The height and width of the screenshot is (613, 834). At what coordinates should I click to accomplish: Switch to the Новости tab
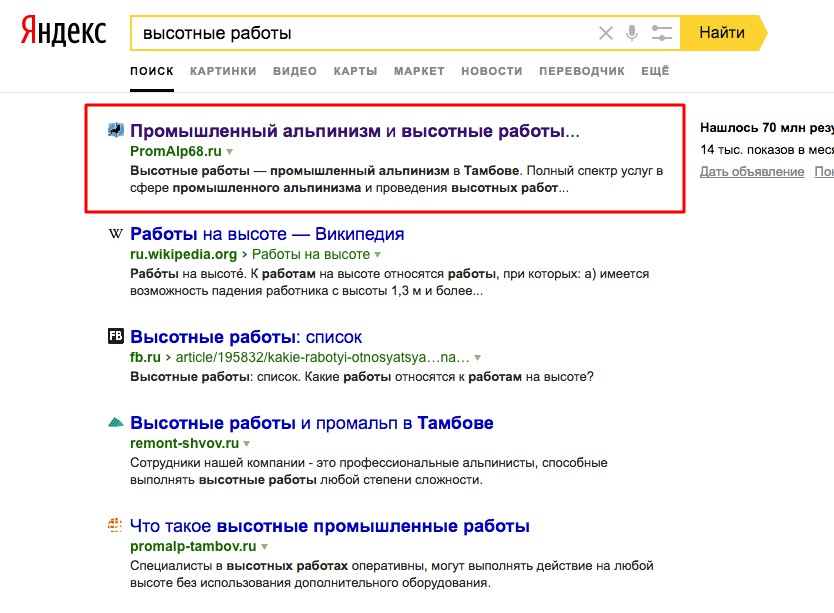pyautogui.click(x=491, y=71)
